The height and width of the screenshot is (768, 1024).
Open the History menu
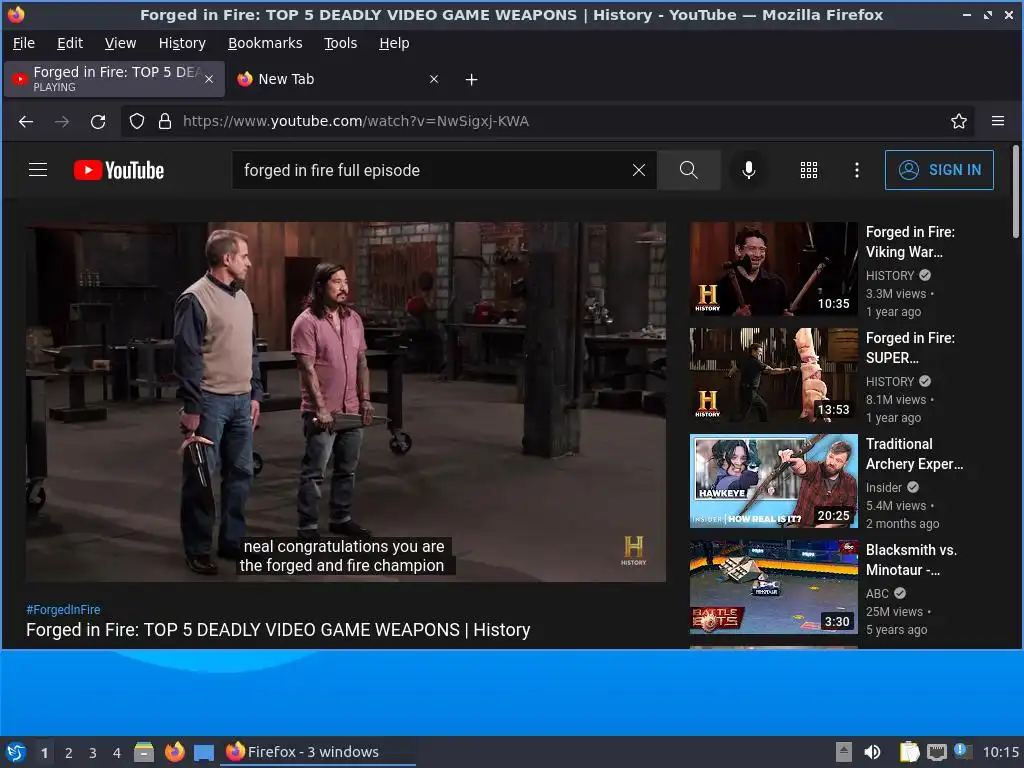[182, 43]
